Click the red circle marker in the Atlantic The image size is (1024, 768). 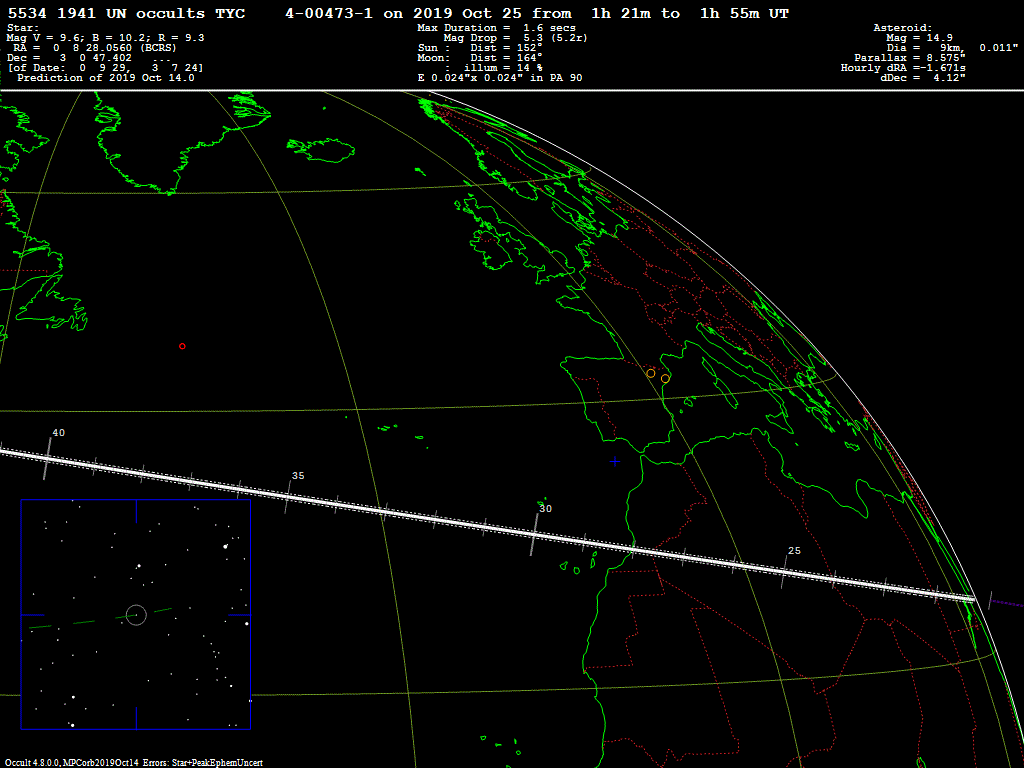182,346
